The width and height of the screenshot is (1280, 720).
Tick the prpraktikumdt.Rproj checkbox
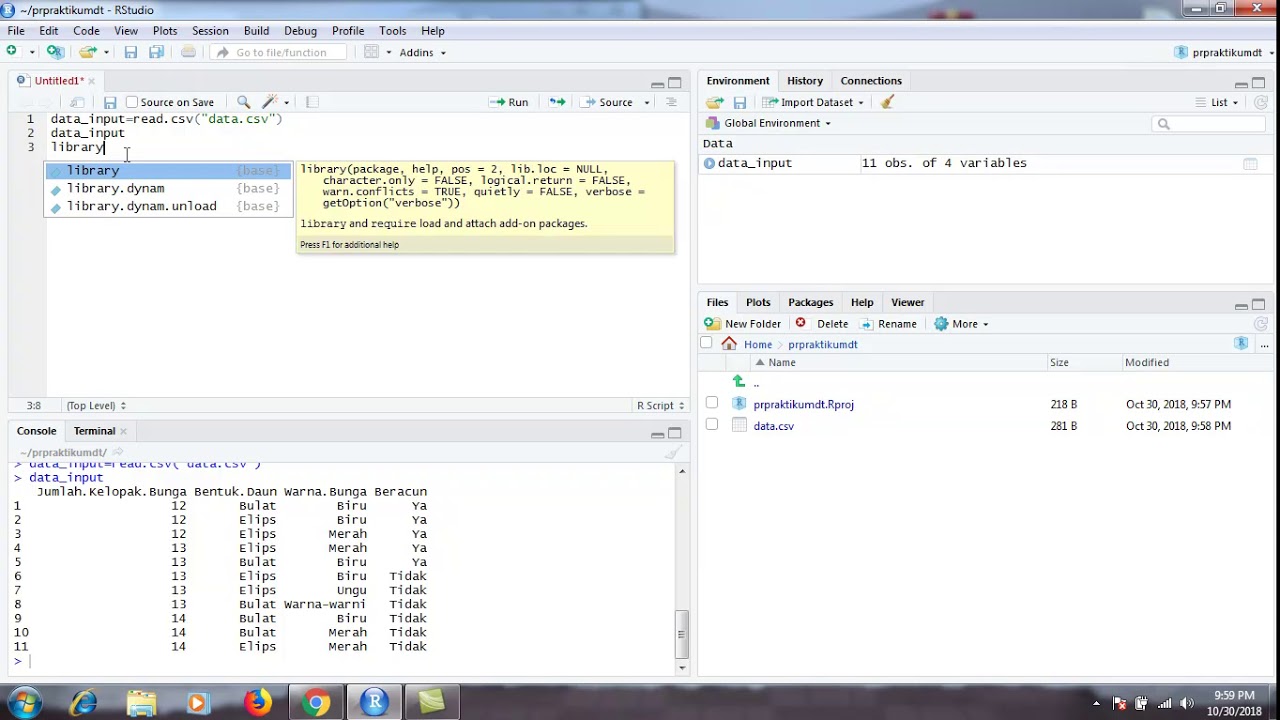point(712,403)
